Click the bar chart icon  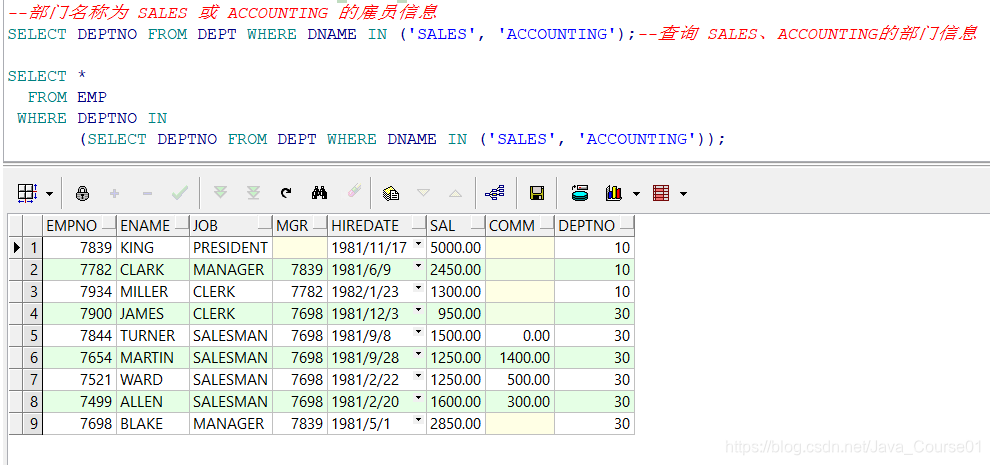tap(614, 193)
